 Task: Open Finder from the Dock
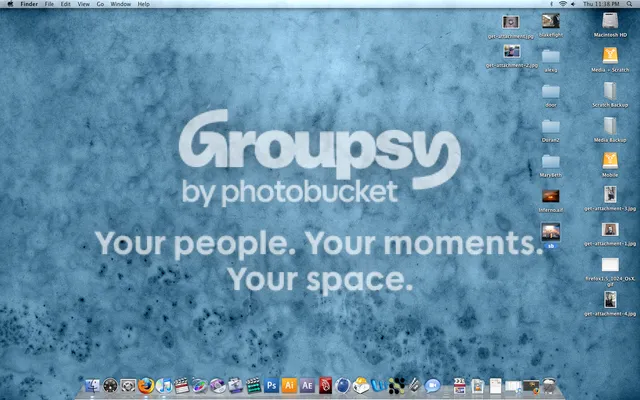point(92,385)
